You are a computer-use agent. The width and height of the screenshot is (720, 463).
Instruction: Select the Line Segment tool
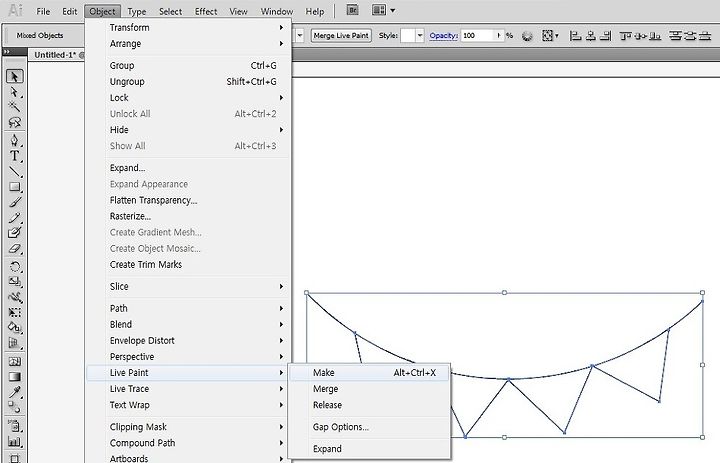coord(15,172)
